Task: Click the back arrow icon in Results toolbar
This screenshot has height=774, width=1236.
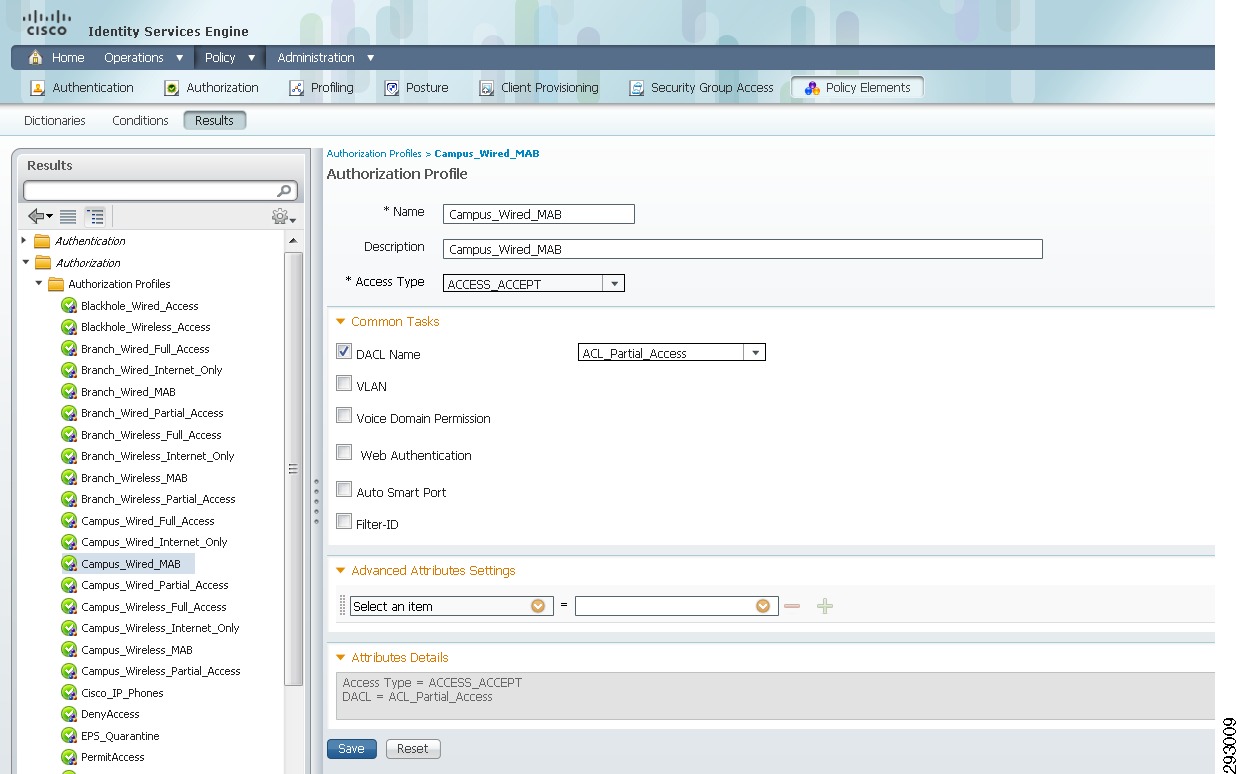Action: [41, 216]
